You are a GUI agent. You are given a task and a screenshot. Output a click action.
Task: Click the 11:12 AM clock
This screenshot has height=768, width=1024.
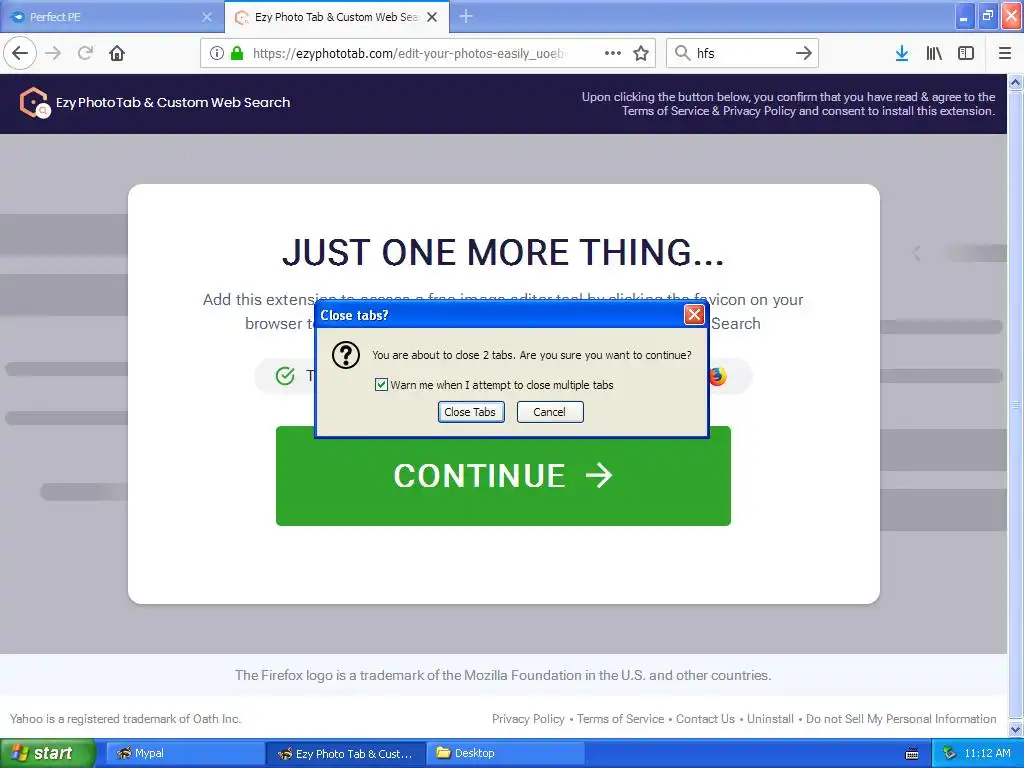click(x=987, y=753)
